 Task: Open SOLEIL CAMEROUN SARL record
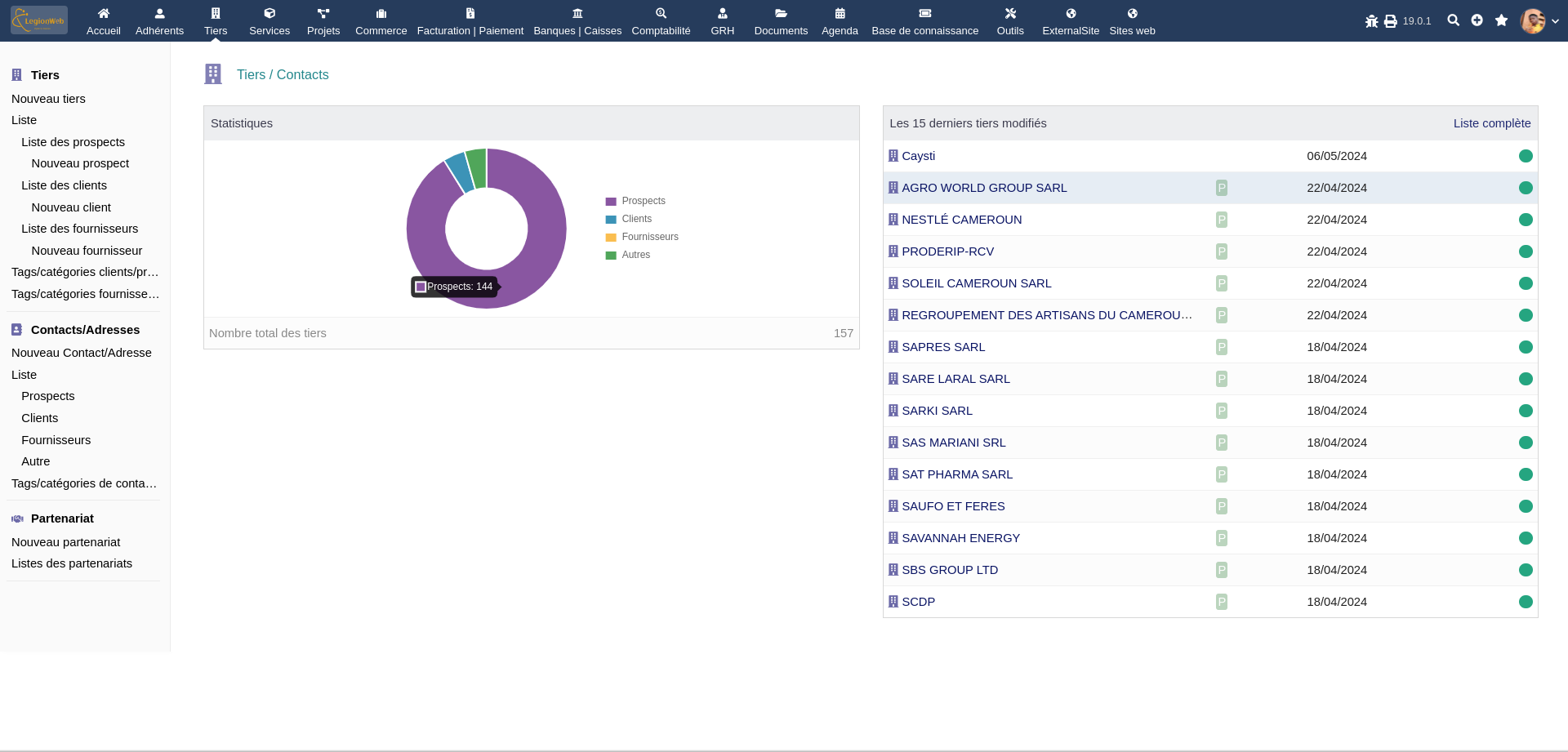976,283
